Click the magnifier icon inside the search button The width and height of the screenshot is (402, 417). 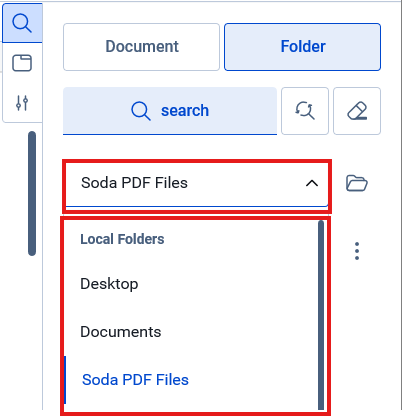[141, 111]
